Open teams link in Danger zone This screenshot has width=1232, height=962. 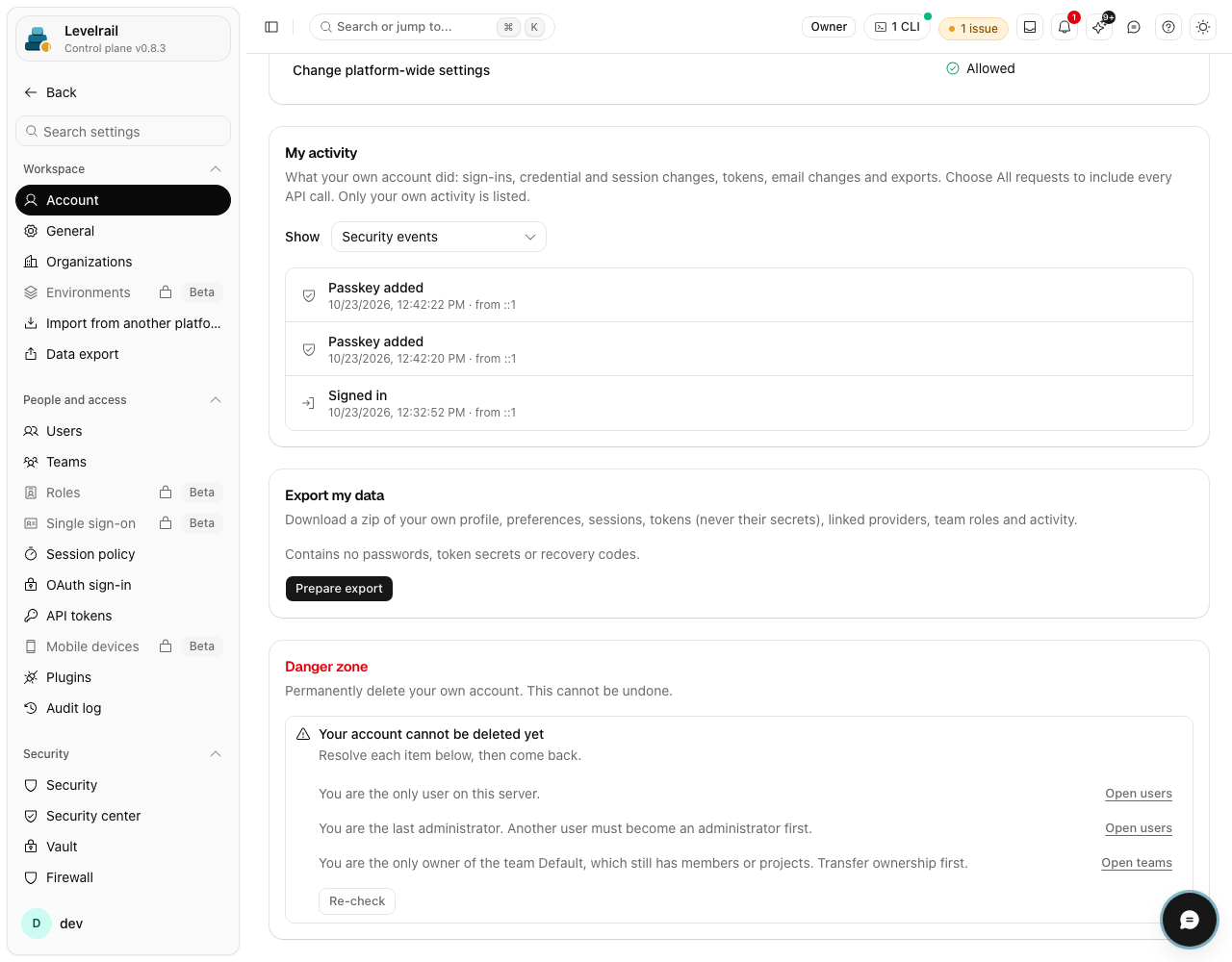point(1137,863)
